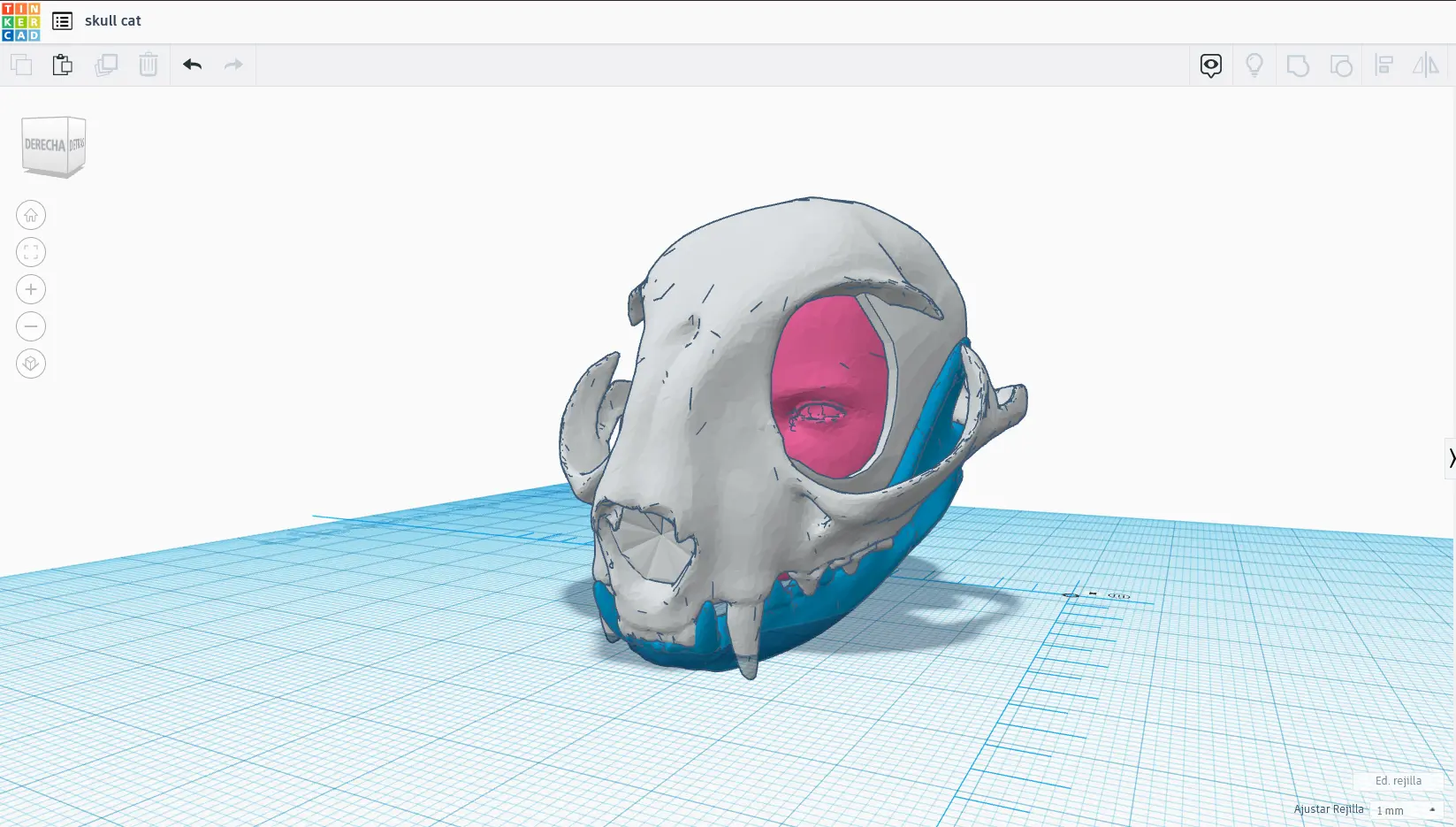Viewport: 1456px width, 827px height.
Task: Click the Copy icon in toolbar
Action: click(x=21, y=65)
